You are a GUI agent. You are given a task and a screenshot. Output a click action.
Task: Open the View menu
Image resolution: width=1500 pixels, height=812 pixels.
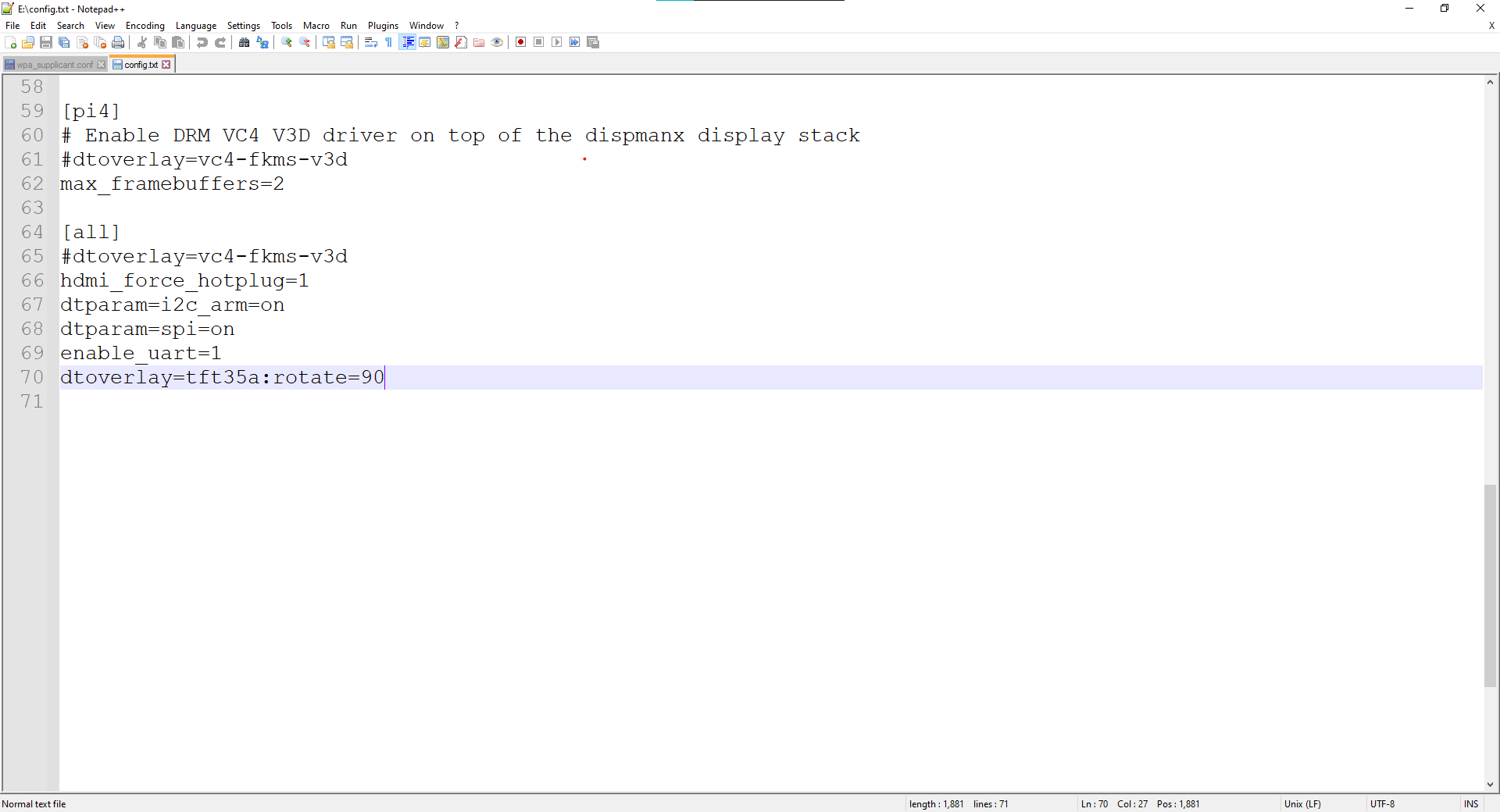click(105, 26)
